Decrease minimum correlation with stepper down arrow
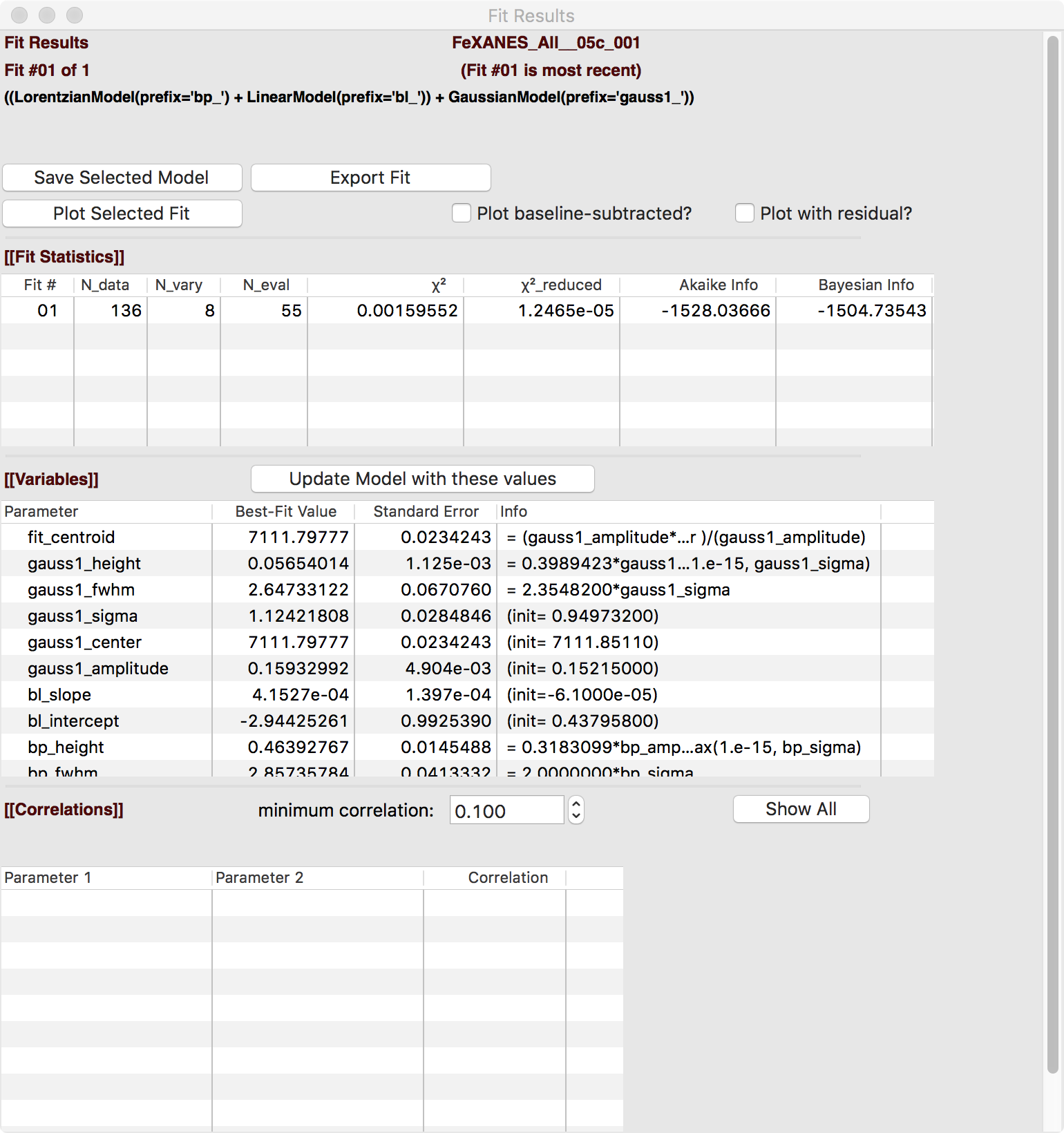1064x1133 pixels. [576, 817]
